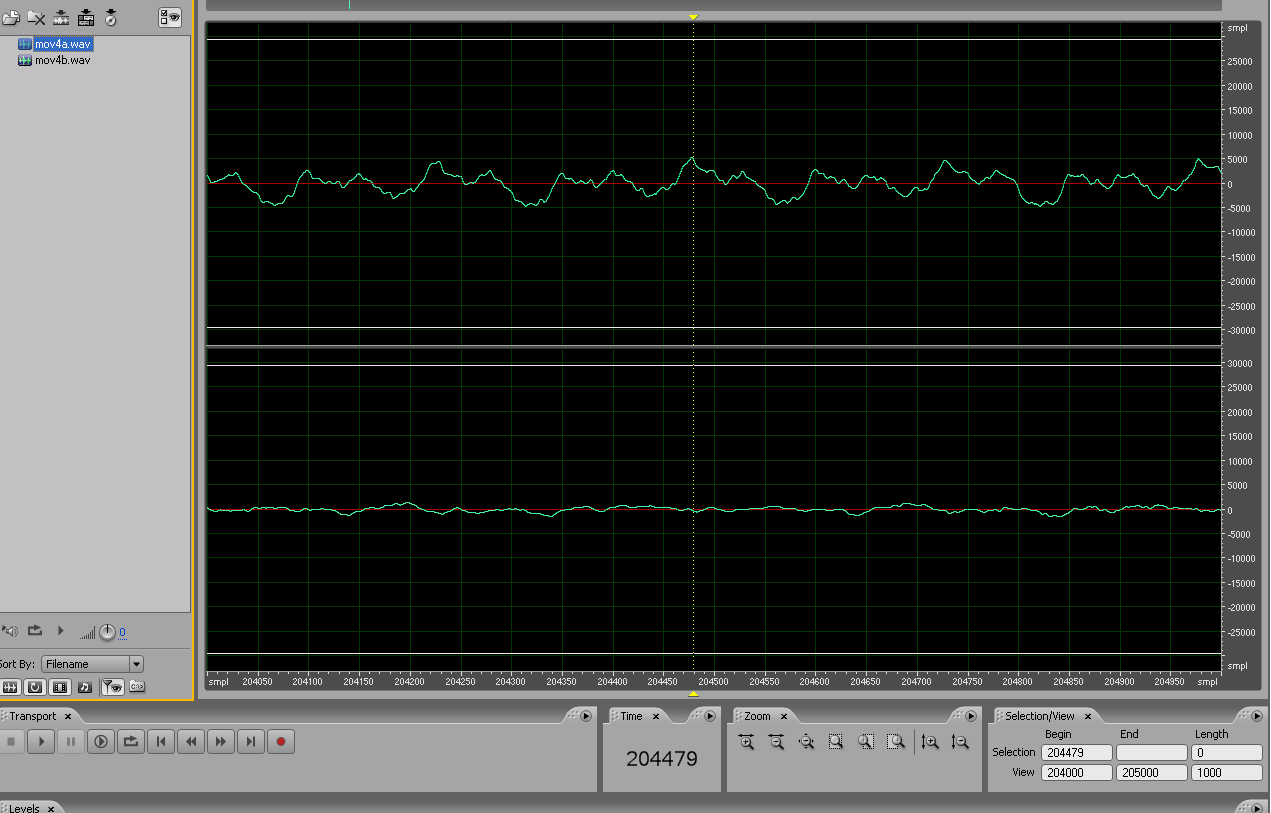Viewport: 1271px width, 813px height.
Task: Open the Selection/View panel options menu arrow
Action: pyautogui.click(x=1259, y=716)
